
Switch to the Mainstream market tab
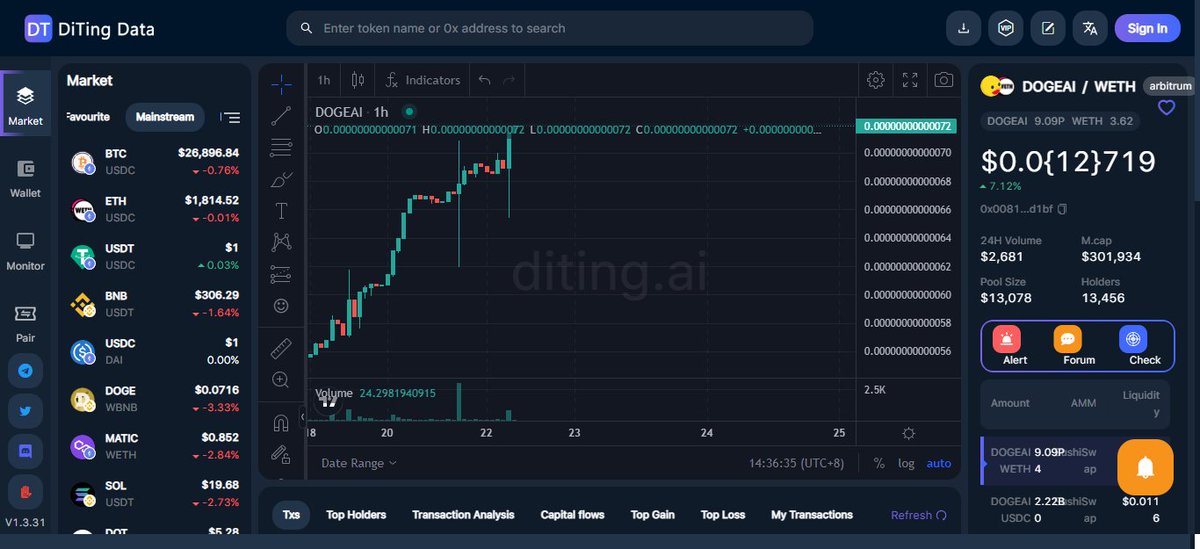(165, 117)
